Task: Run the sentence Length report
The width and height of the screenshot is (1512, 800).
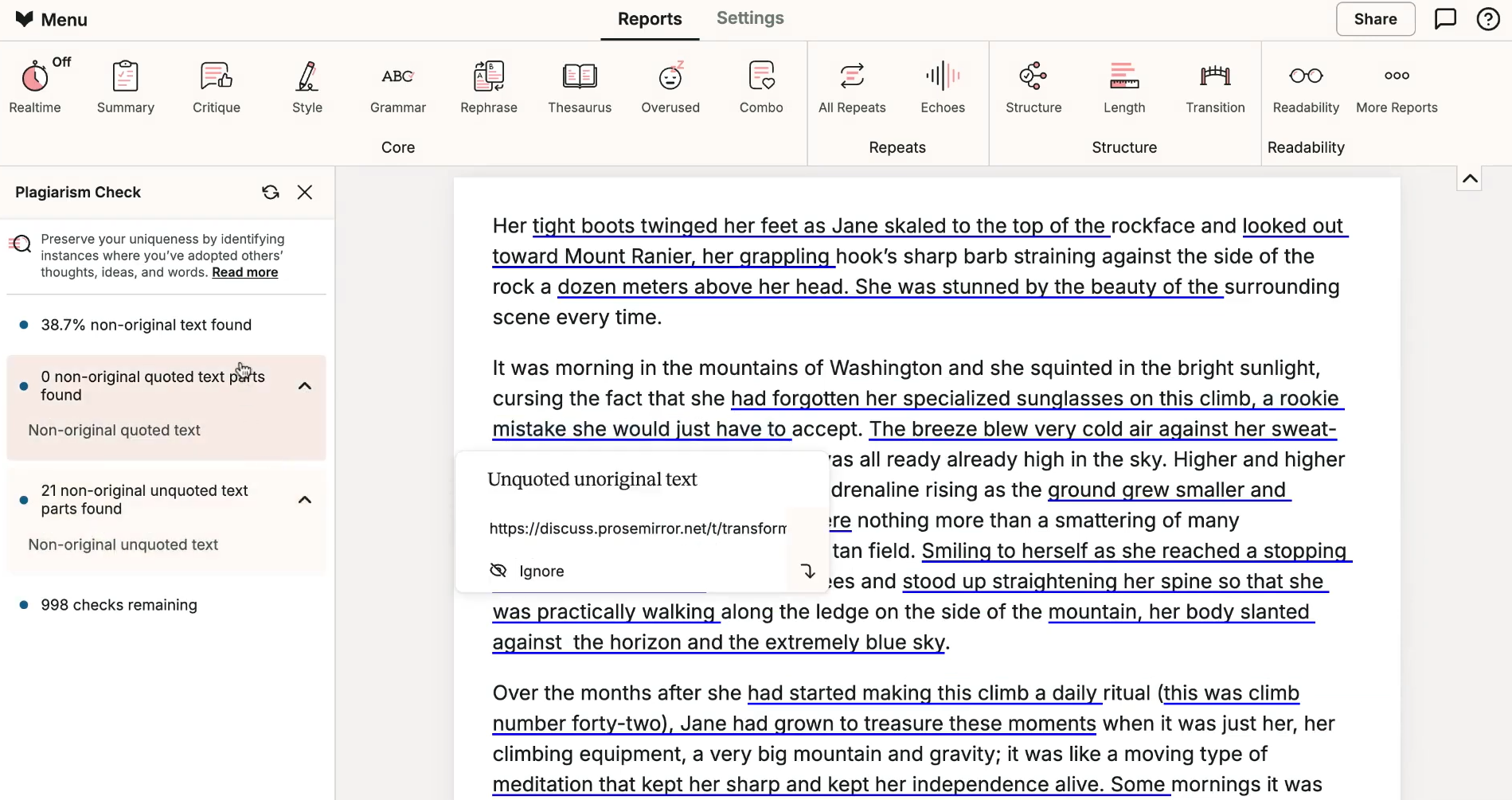Action: [1124, 88]
